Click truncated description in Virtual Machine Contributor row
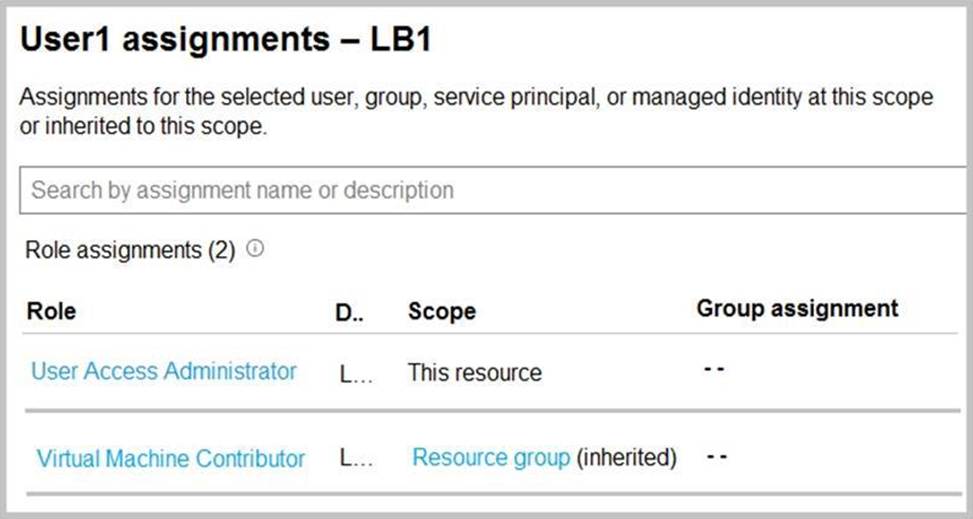 [356, 459]
